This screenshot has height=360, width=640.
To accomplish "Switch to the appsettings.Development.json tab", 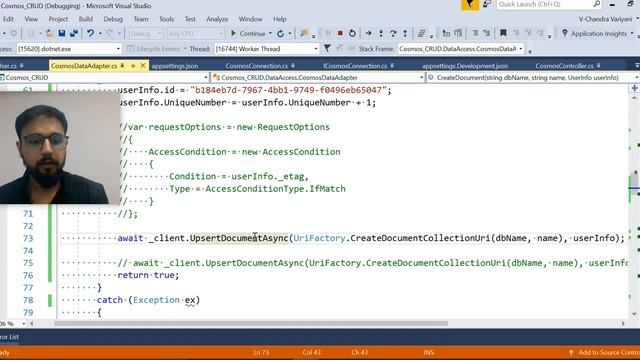I will tap(465, 66).
